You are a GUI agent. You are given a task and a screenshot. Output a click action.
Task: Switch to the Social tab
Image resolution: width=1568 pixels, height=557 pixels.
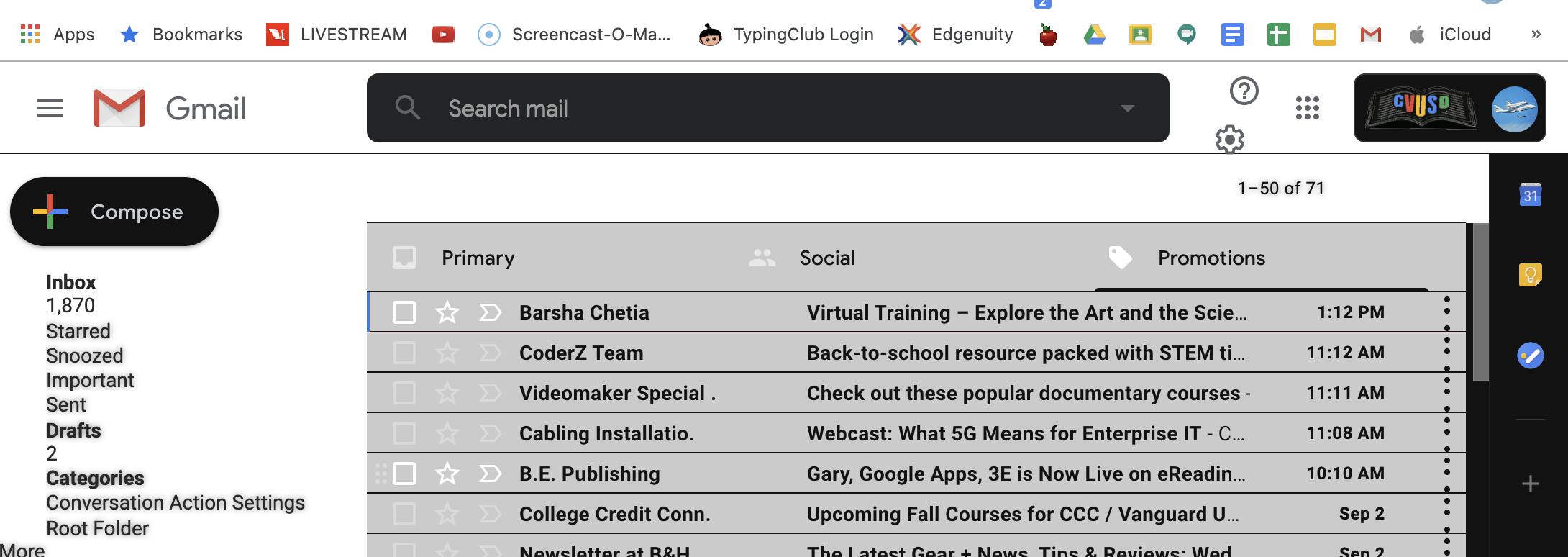[x=826, y=257]
